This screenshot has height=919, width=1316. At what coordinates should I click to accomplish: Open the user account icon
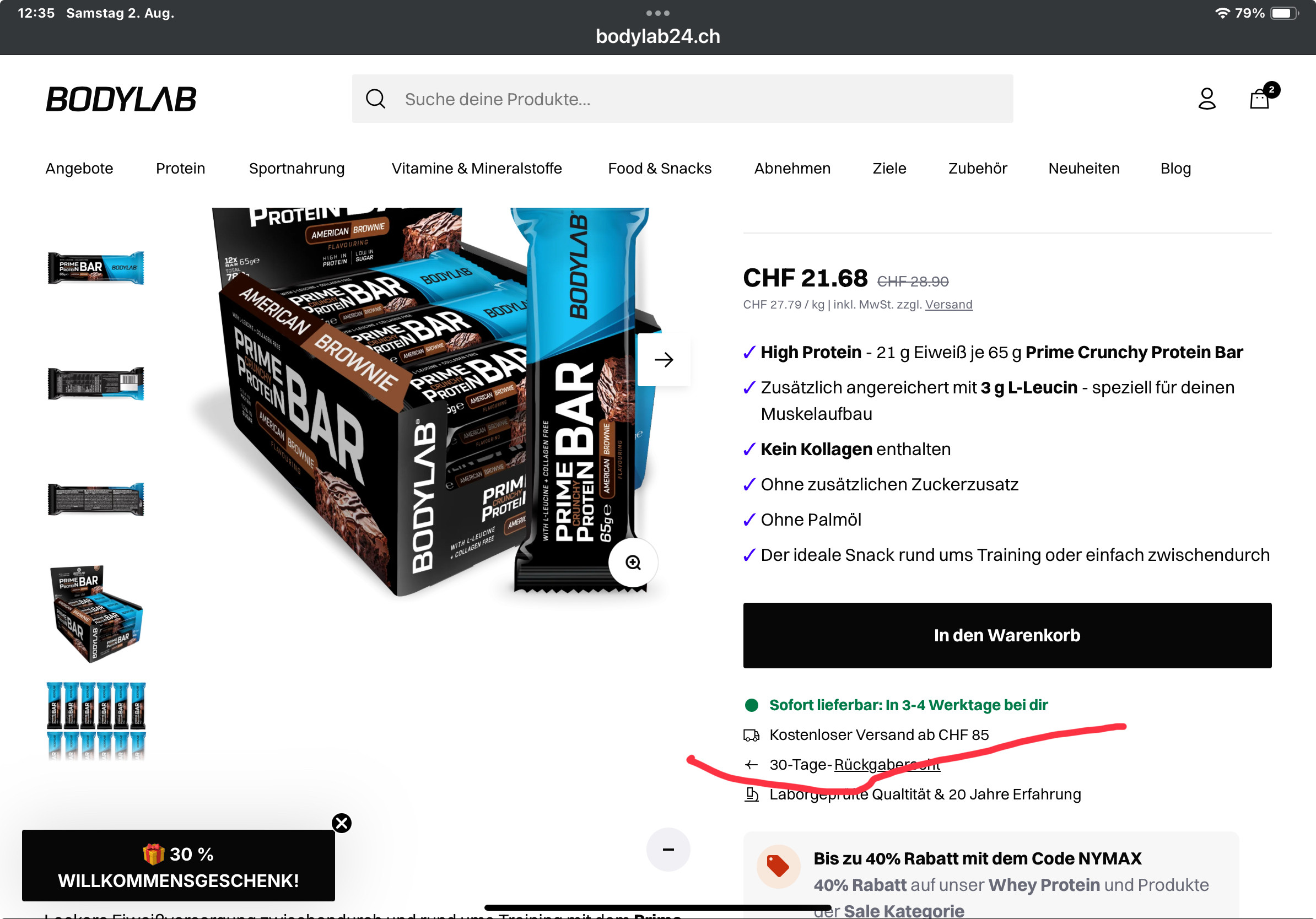(x=1206, y=99)
